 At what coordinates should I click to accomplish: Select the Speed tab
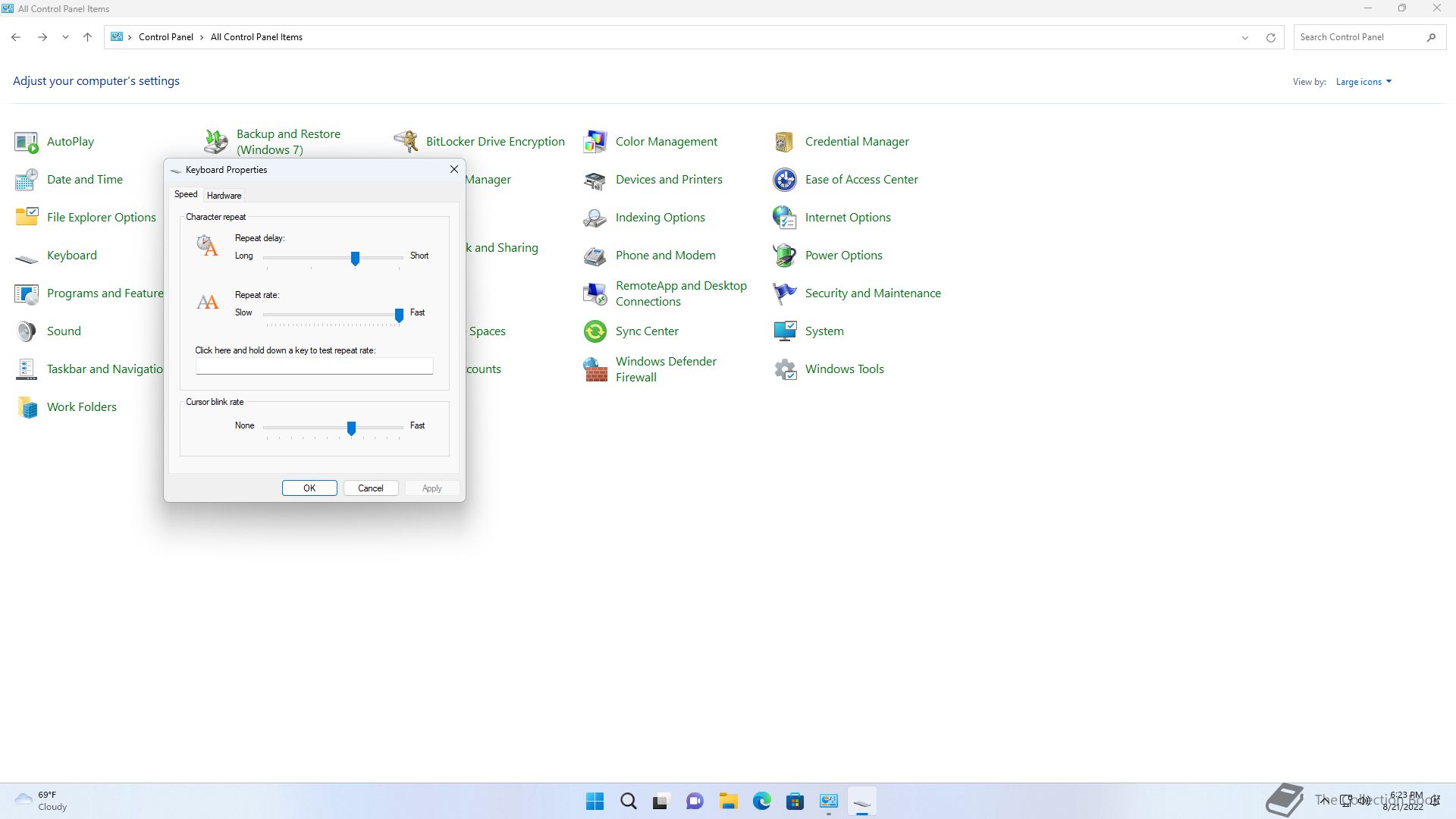point(186,195)
